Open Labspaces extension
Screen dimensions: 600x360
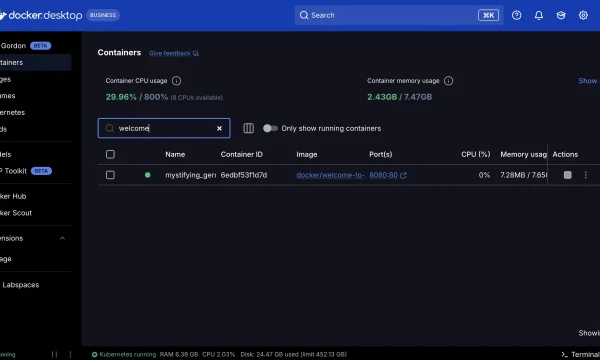35,285
